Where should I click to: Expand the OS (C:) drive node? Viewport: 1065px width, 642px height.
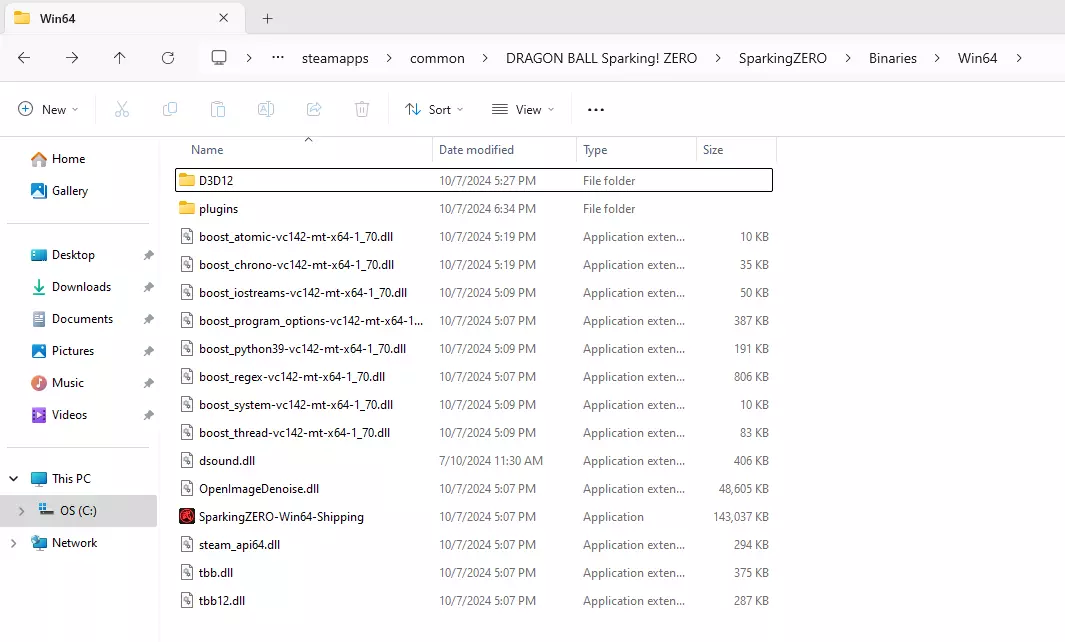(x=21, y=511)
